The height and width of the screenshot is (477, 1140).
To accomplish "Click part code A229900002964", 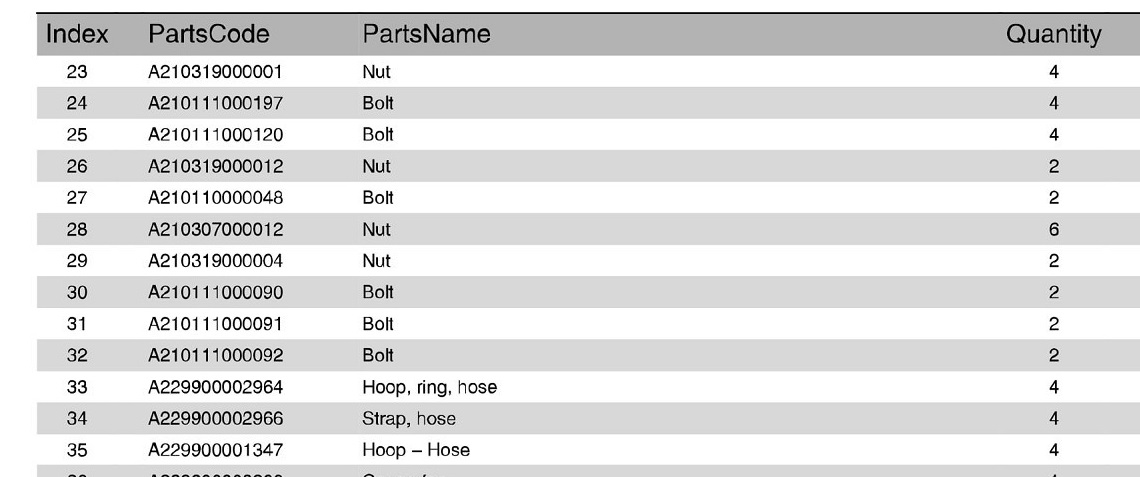I will click(x=215, y=387).
